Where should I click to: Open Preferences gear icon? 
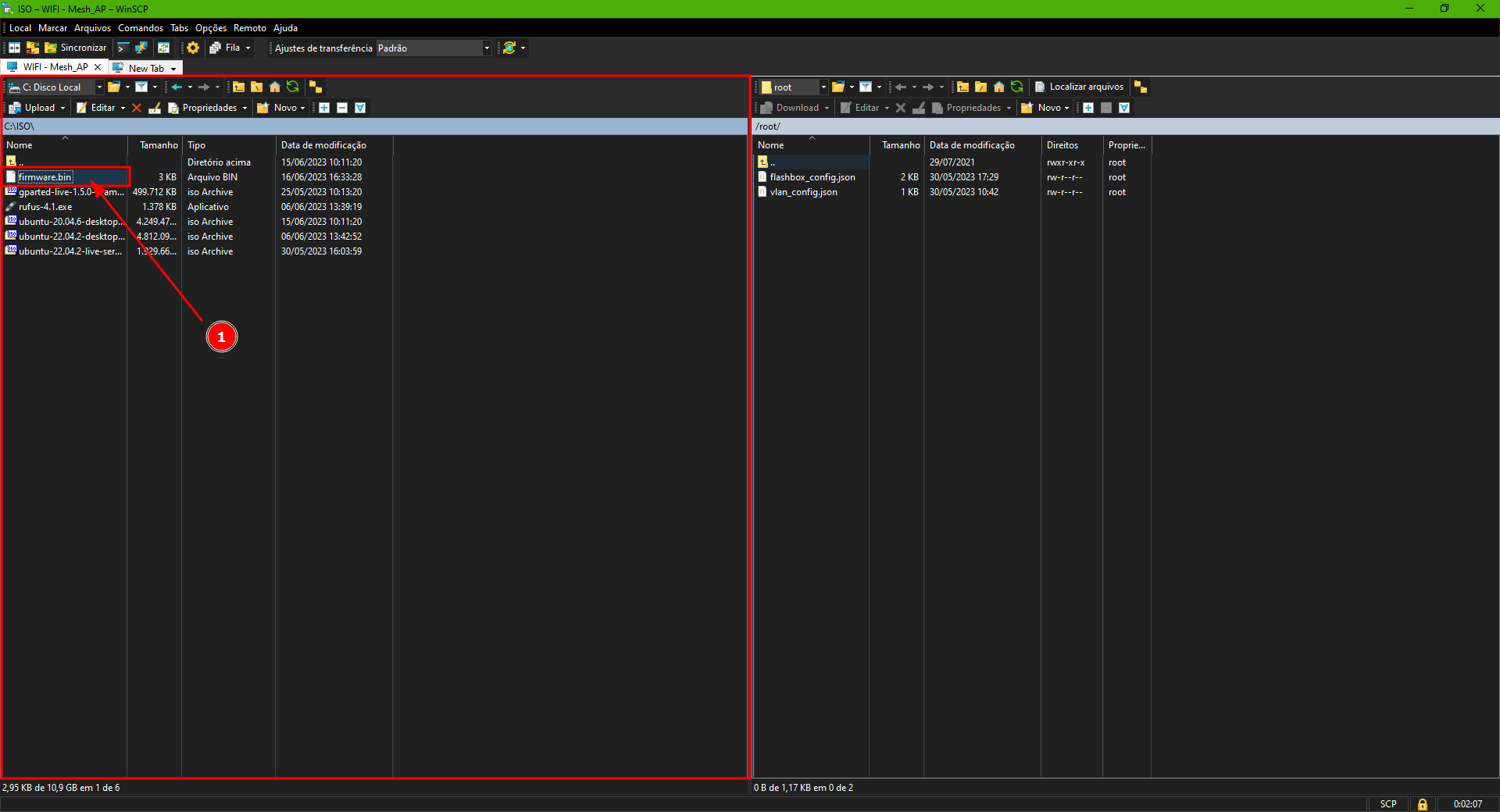(193, 48)
